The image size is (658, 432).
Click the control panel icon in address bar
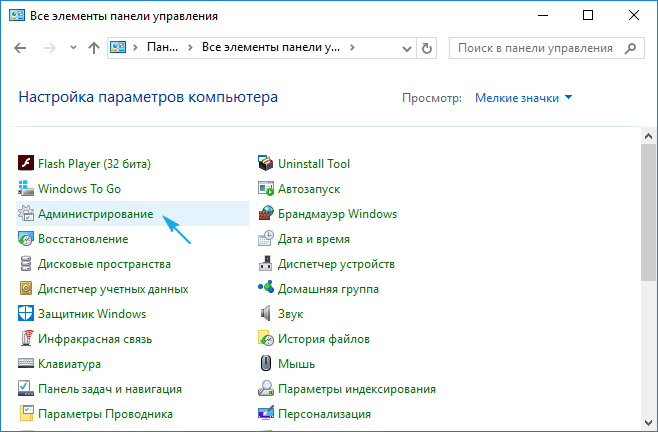(x=118, y=47)
